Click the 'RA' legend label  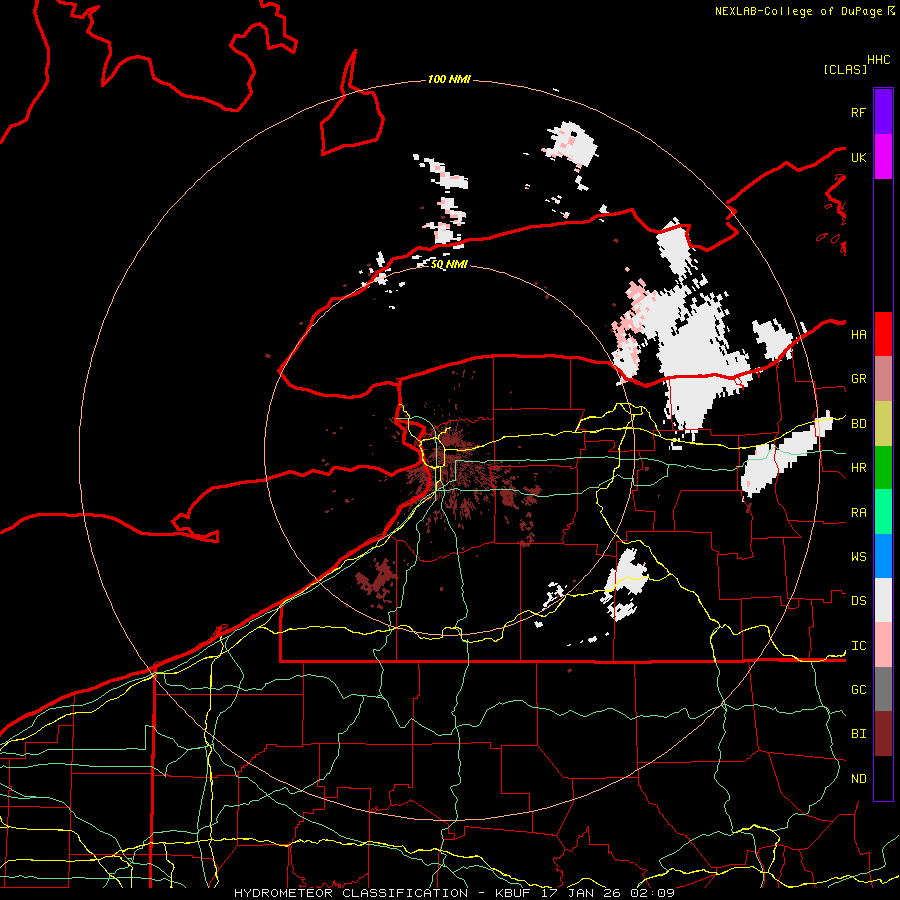(858, 513)
